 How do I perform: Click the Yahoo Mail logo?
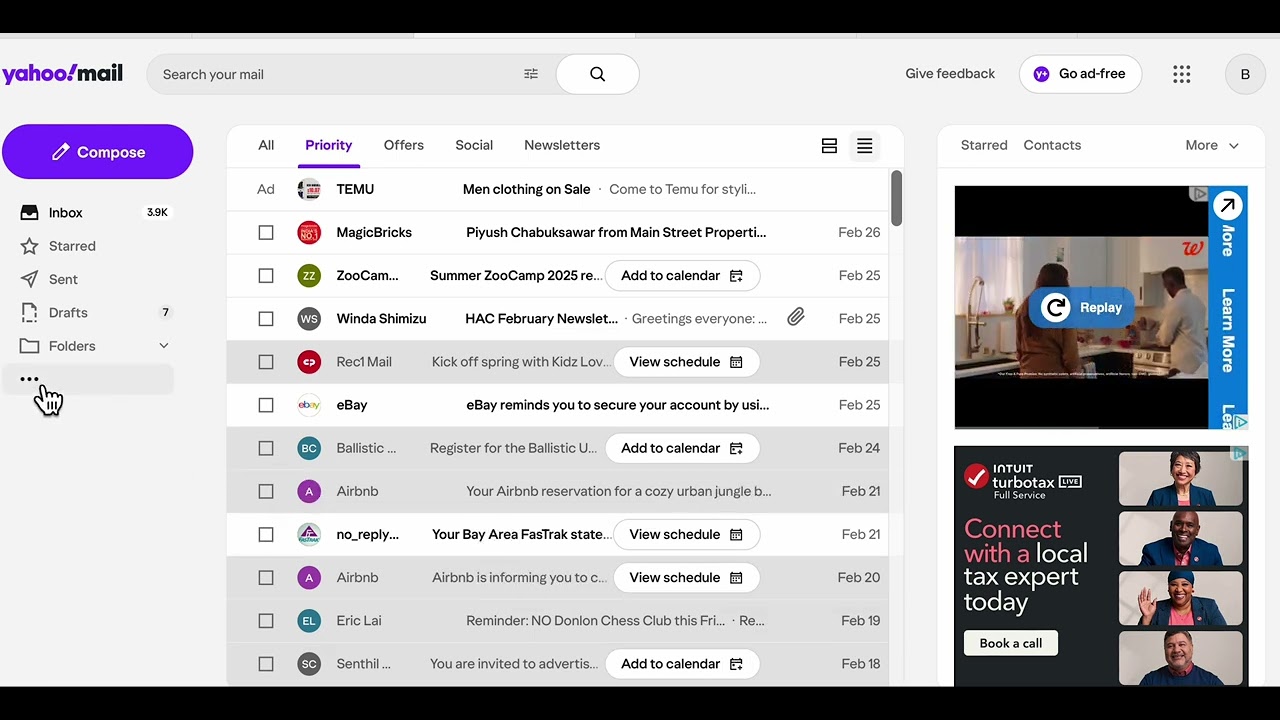(62, 74)
